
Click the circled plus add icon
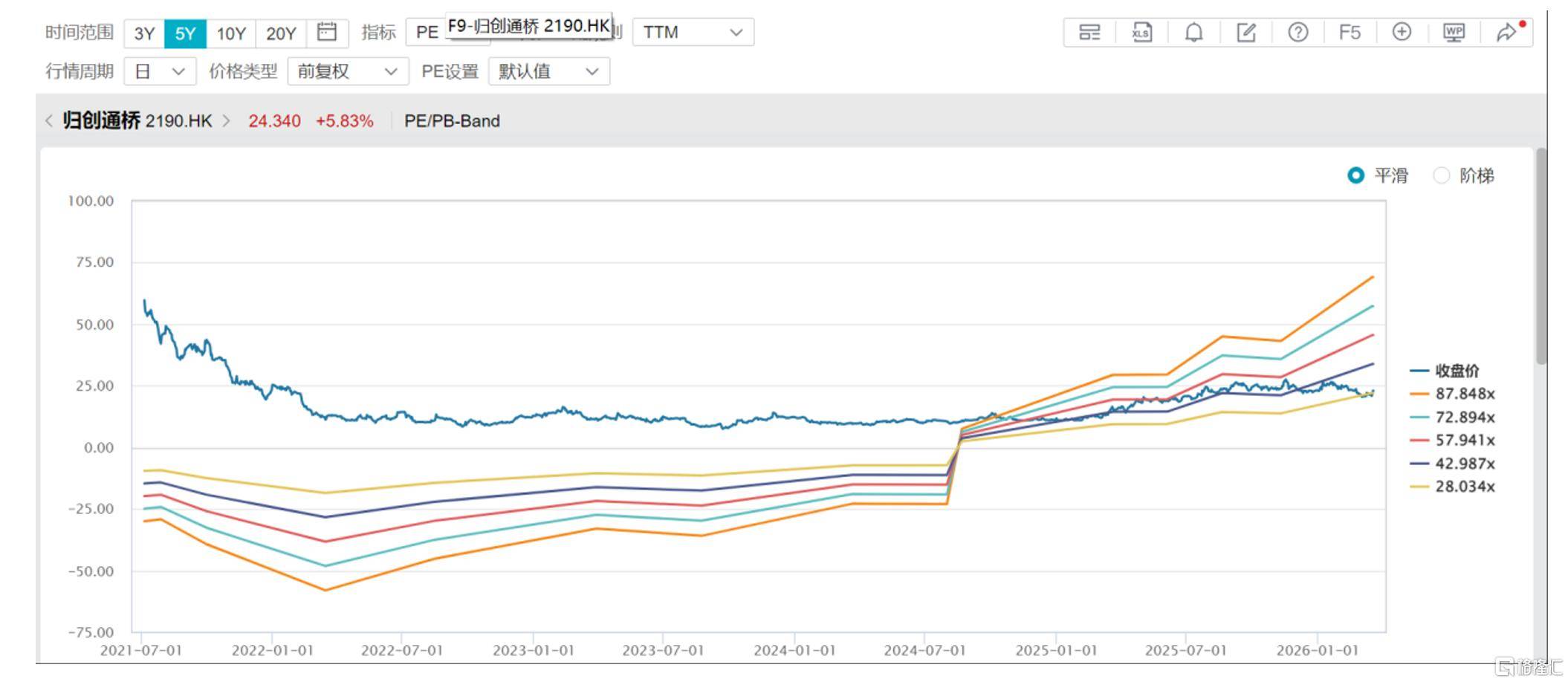tap(1402, 33)
